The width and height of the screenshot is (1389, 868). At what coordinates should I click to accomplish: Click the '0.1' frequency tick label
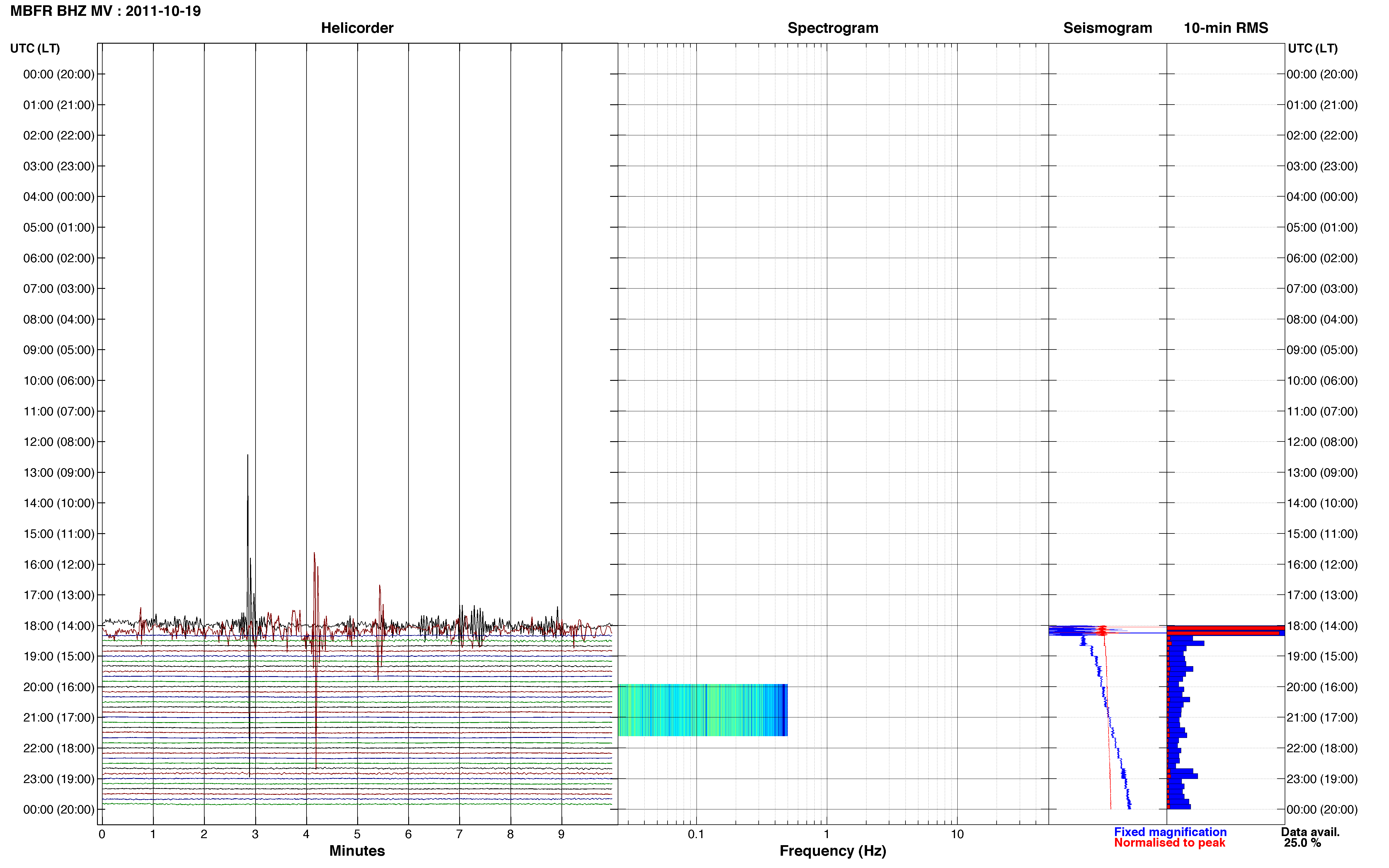[696, 834]
